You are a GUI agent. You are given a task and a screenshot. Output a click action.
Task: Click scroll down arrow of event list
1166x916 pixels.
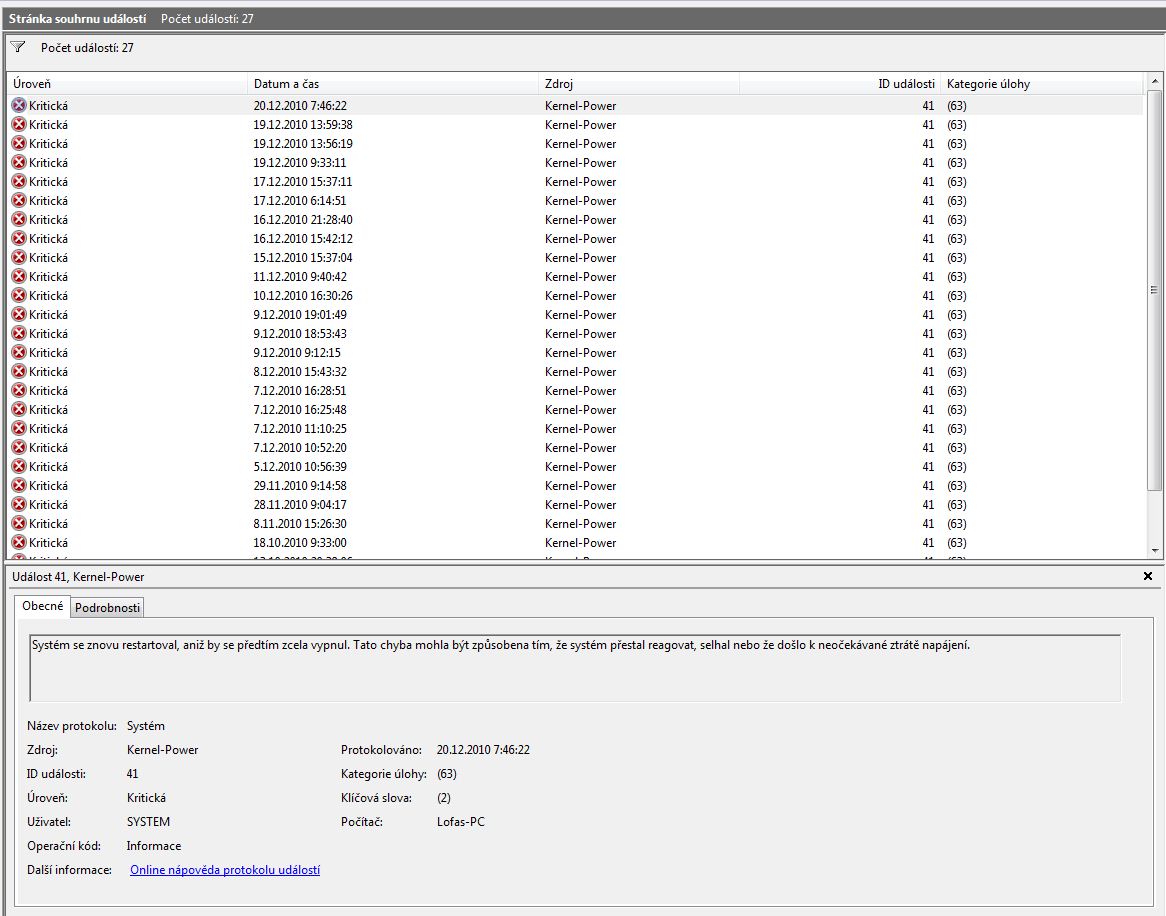[x=1155, y=550]
